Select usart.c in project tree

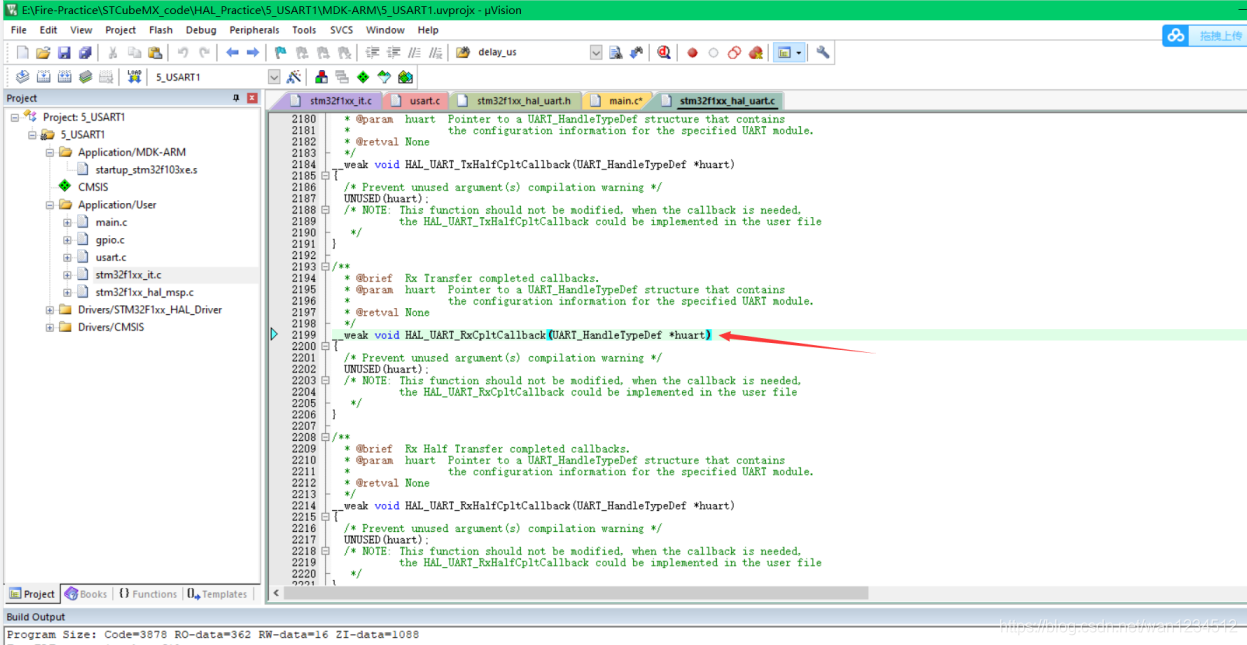[x=110, y=257]
